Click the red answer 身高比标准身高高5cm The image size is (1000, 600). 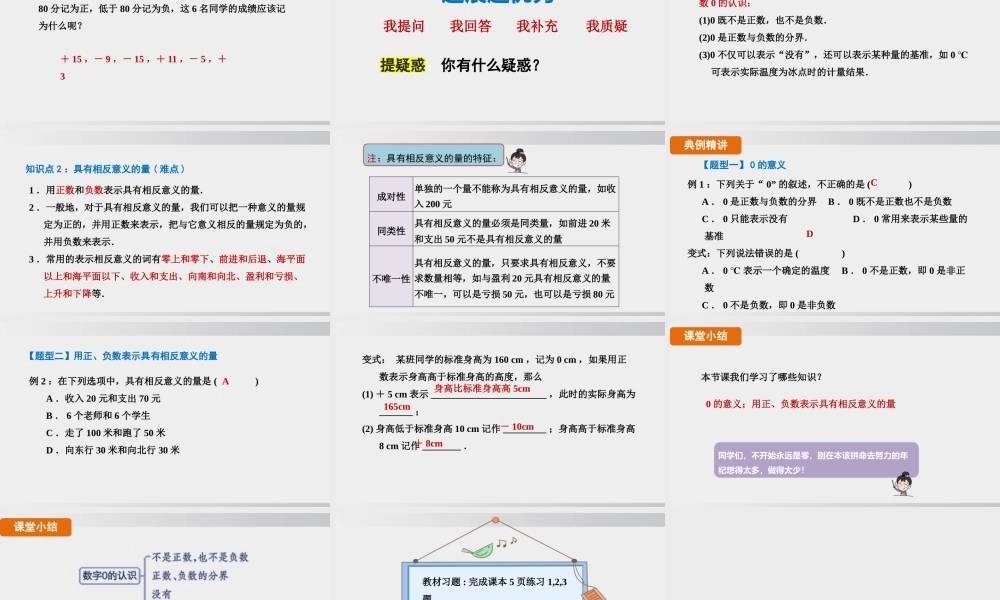482,389
